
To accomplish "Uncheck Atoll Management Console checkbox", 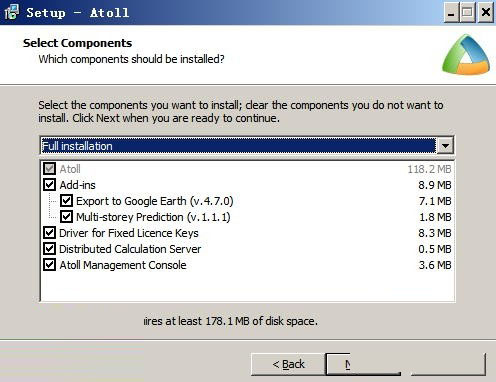I will (49, 265).
